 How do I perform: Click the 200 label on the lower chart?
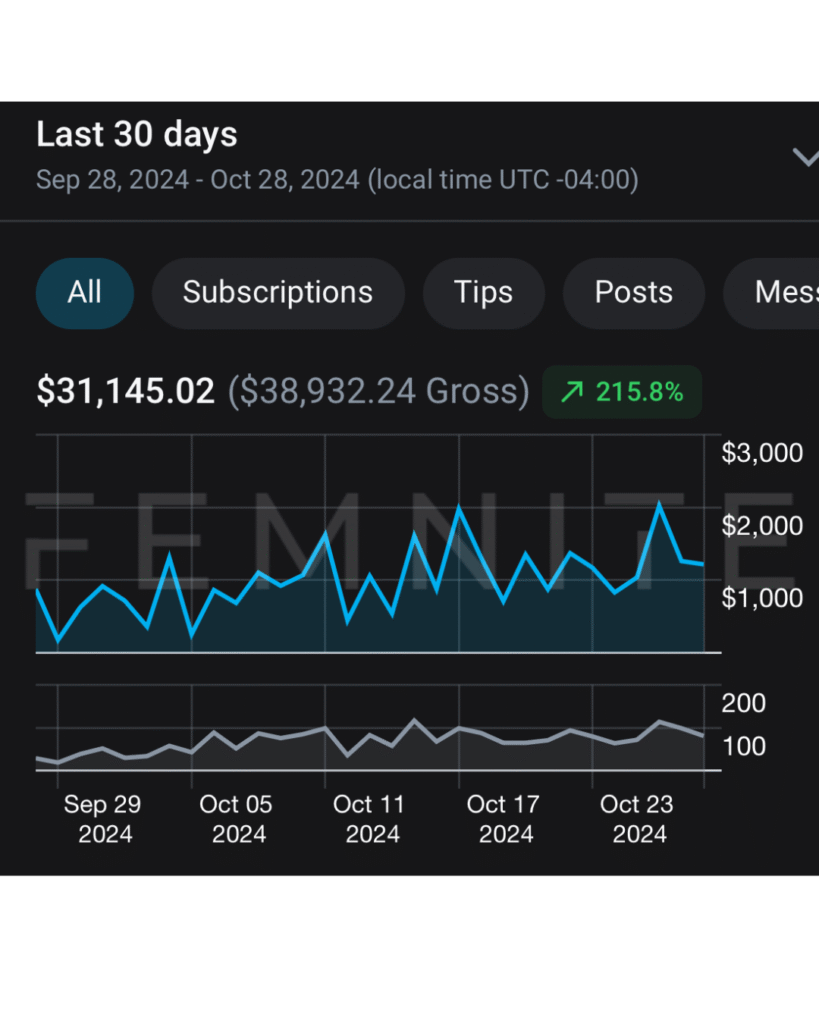[743, 703]
